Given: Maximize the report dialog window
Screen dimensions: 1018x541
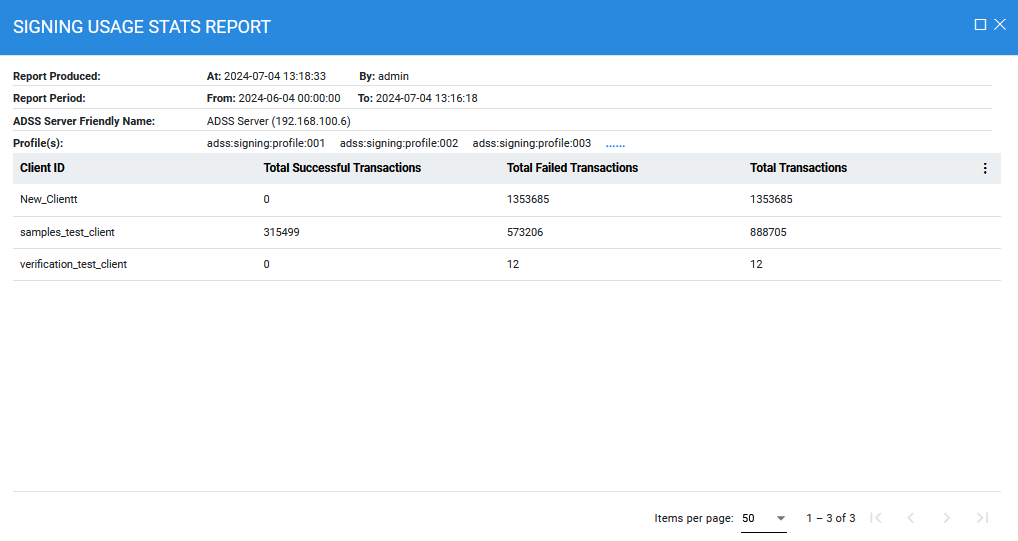Looking at the screenshot, I should point(980,25).
